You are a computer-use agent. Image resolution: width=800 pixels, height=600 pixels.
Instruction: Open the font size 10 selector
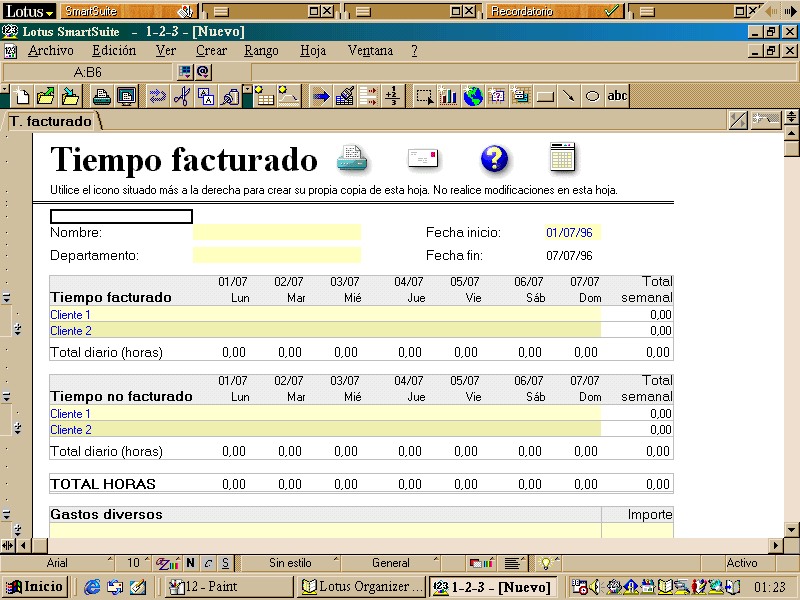(x=134, y=563)
